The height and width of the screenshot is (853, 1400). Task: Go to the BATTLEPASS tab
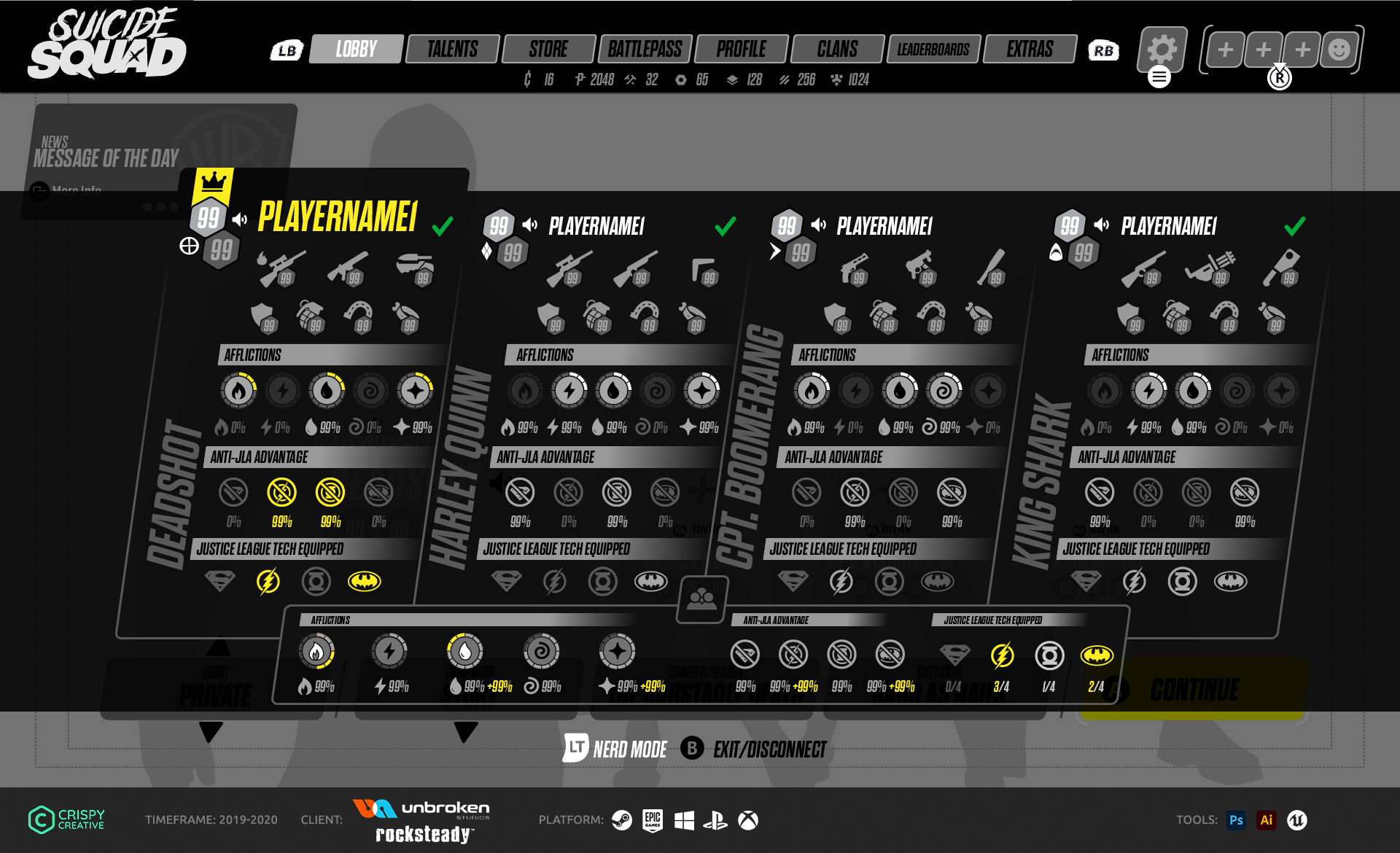[x=645, y=49]
